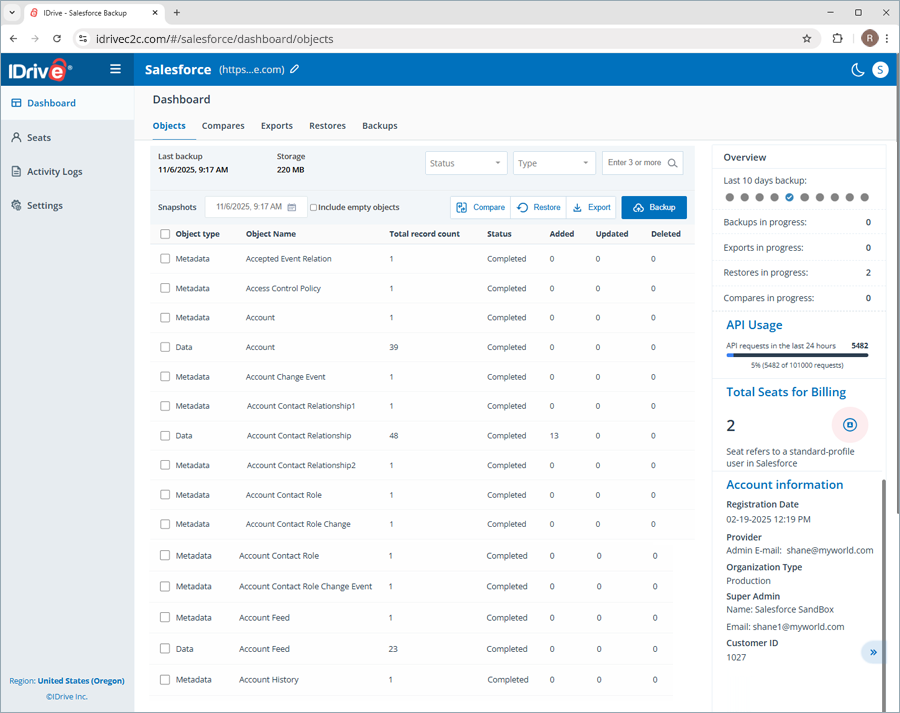Open the S user profile avatar
The image size is (900, 713).
pyautogui.click(x=880, y=70)
